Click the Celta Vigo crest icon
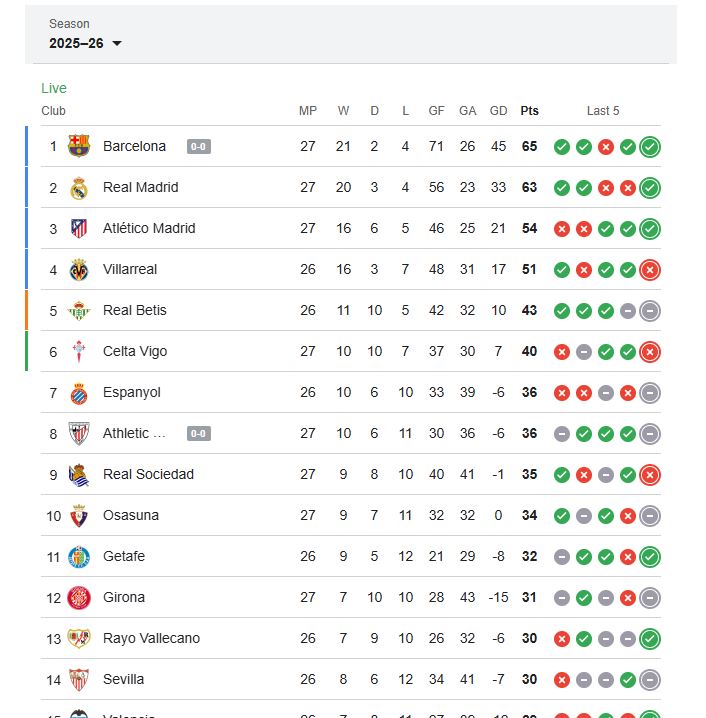Screen dimensions: 706x718 point(79,351)
